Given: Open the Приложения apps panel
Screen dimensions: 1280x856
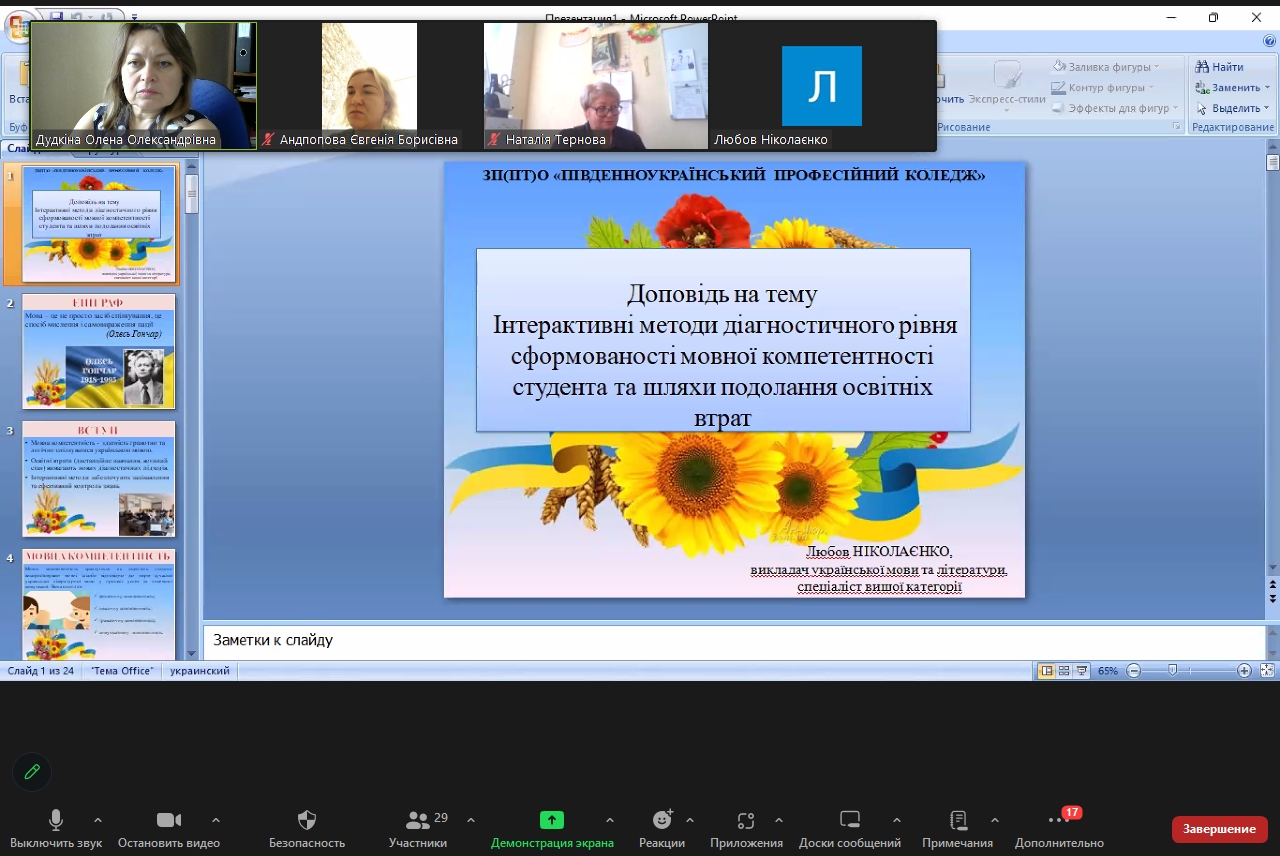Looking at the screenshot, I should coord(746,829).
